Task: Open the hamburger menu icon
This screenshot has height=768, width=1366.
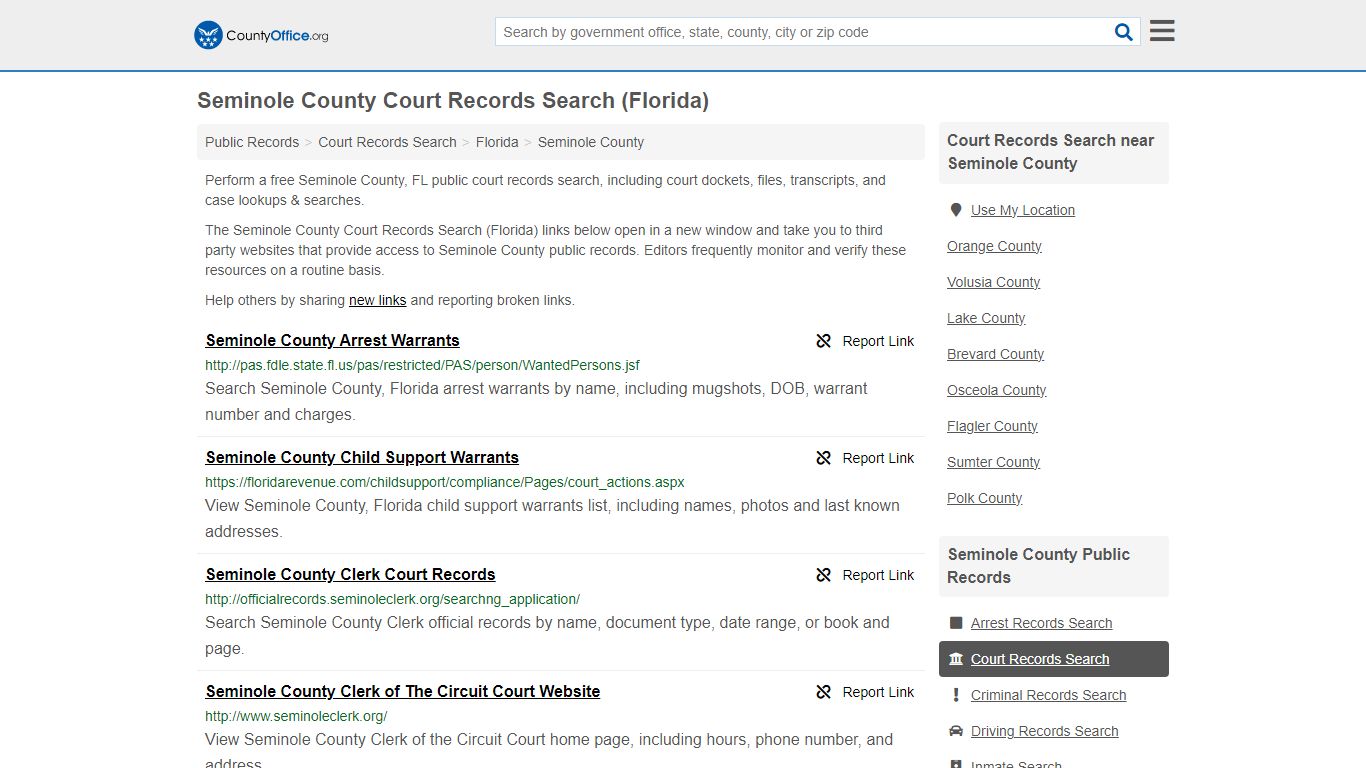Action: coord(1162,31)
